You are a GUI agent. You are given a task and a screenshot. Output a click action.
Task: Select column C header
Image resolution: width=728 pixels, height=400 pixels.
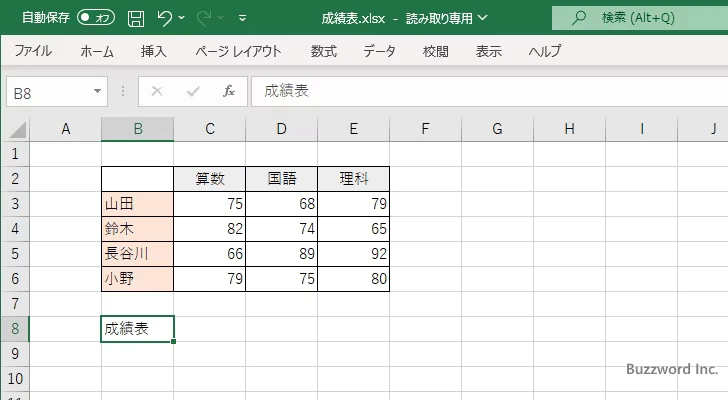click(210, 129)
